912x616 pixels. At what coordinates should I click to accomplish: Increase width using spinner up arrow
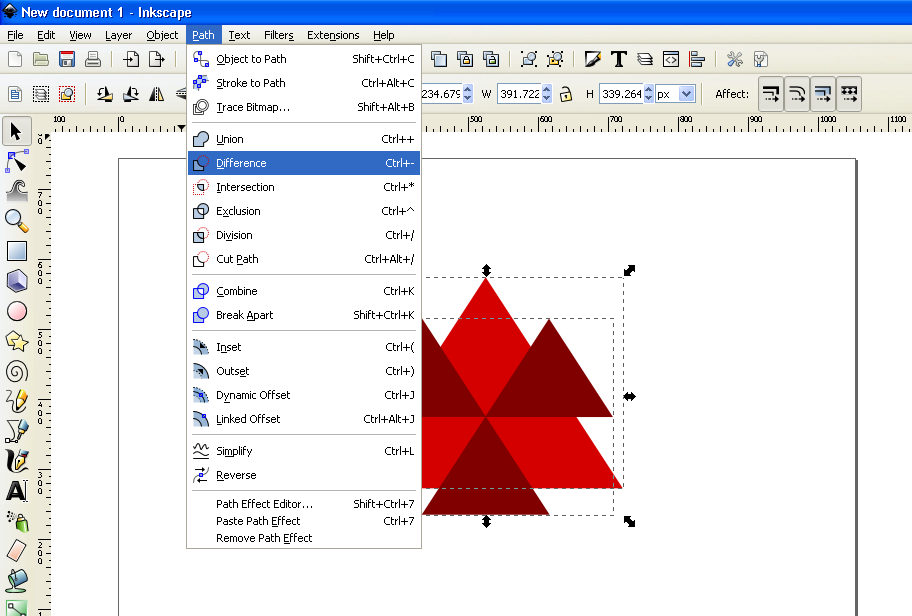[x=546, y=89]
